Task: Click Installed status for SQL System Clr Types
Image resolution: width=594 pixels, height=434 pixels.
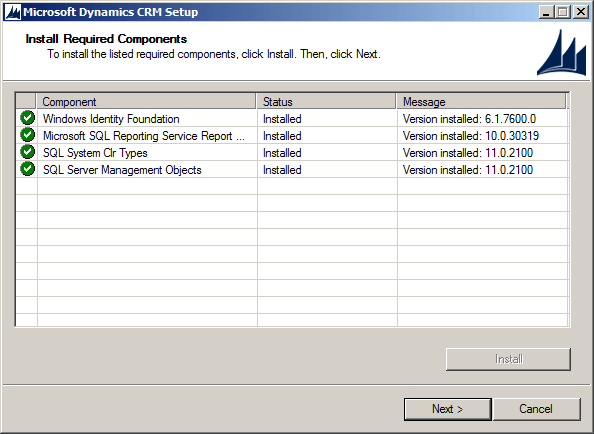Action: 282,153
